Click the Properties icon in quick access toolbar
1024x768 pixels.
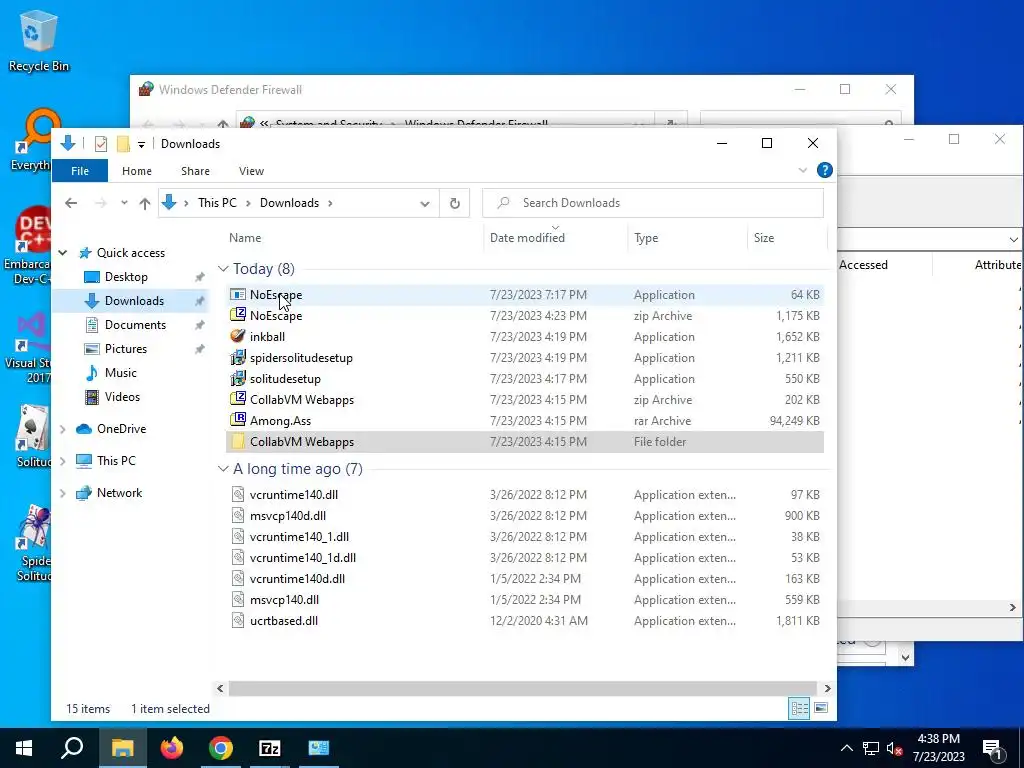coord(101,144)
